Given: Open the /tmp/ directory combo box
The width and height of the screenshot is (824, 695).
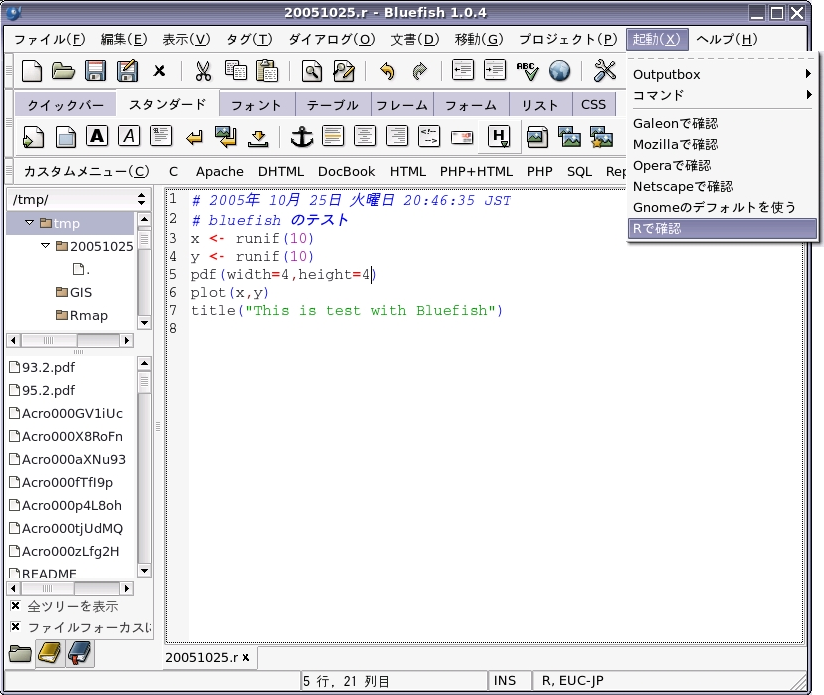Looking at the screenshot, I should click(78, 199).
